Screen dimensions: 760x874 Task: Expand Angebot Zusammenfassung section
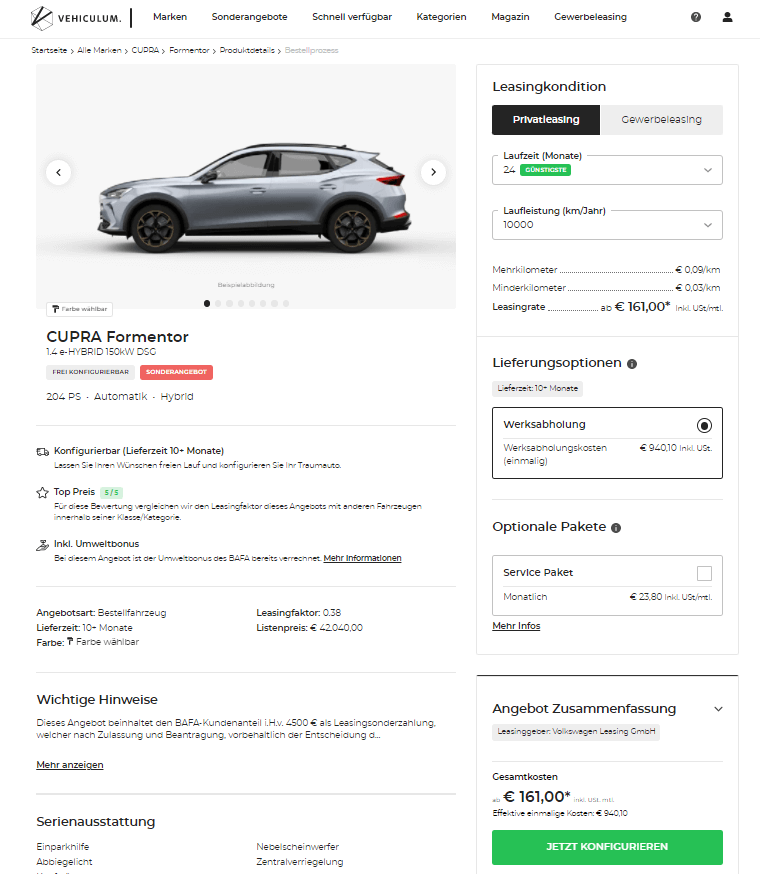[x=718, y=709]
